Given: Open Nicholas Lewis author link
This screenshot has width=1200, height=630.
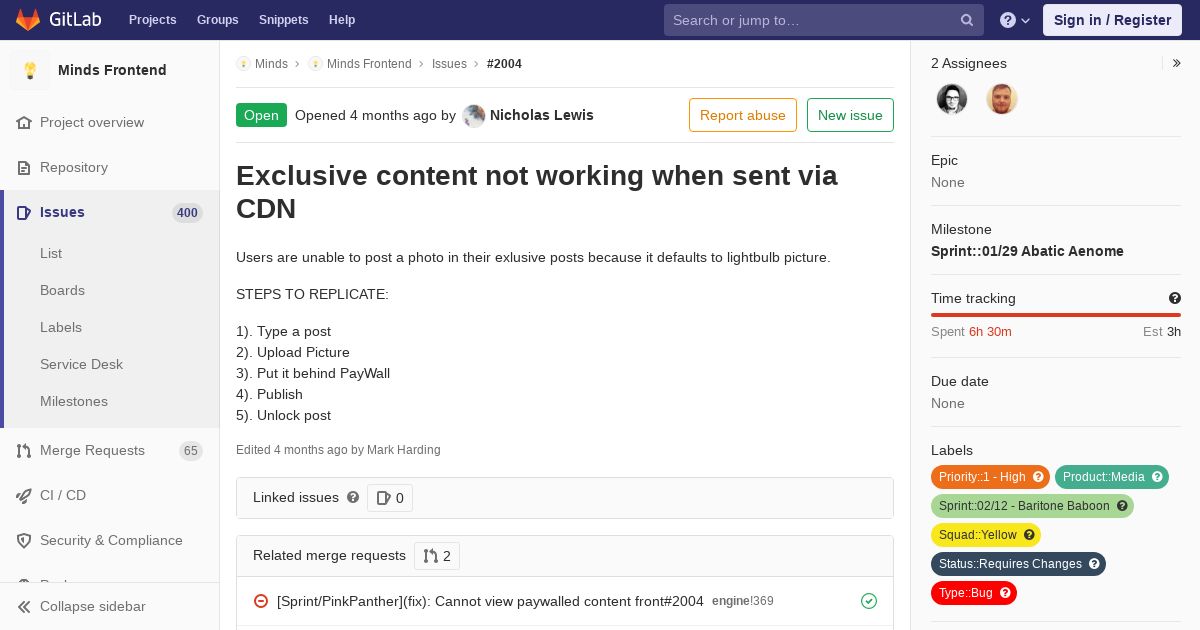Looking at the screenshot, I should [541, 115].
